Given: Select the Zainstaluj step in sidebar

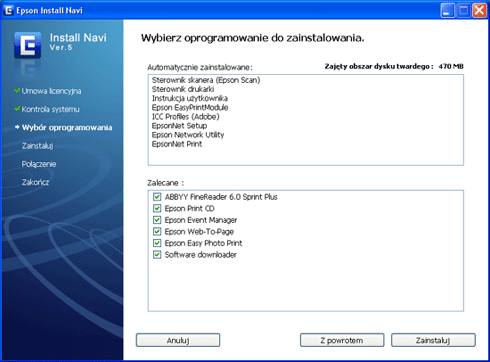Looking at the screenshot, I should coord(37,146).
